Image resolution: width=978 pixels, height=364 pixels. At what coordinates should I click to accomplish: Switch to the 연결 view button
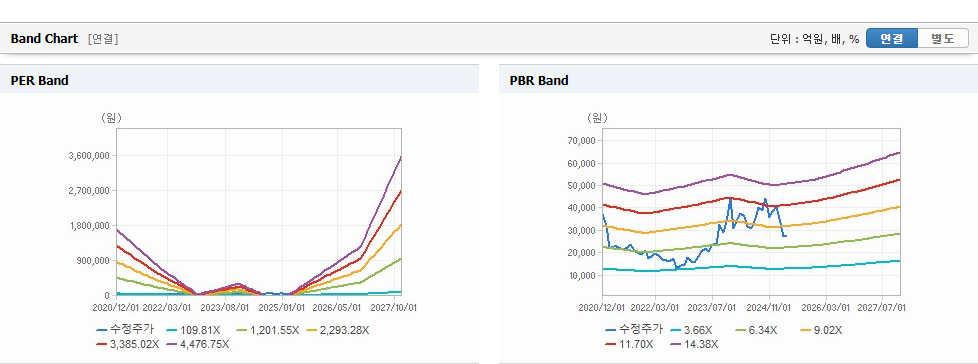(892, 38)
